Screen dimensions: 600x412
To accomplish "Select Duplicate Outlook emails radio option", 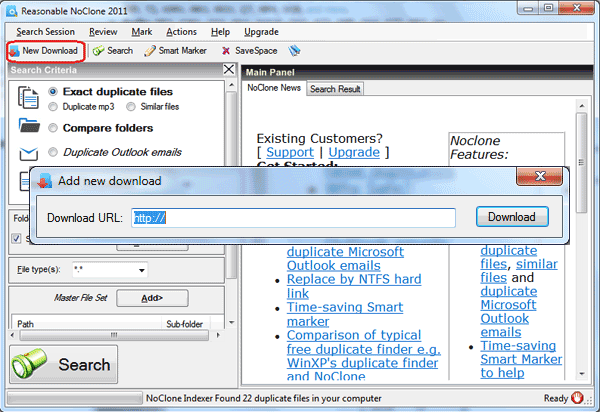I will 53,152.
